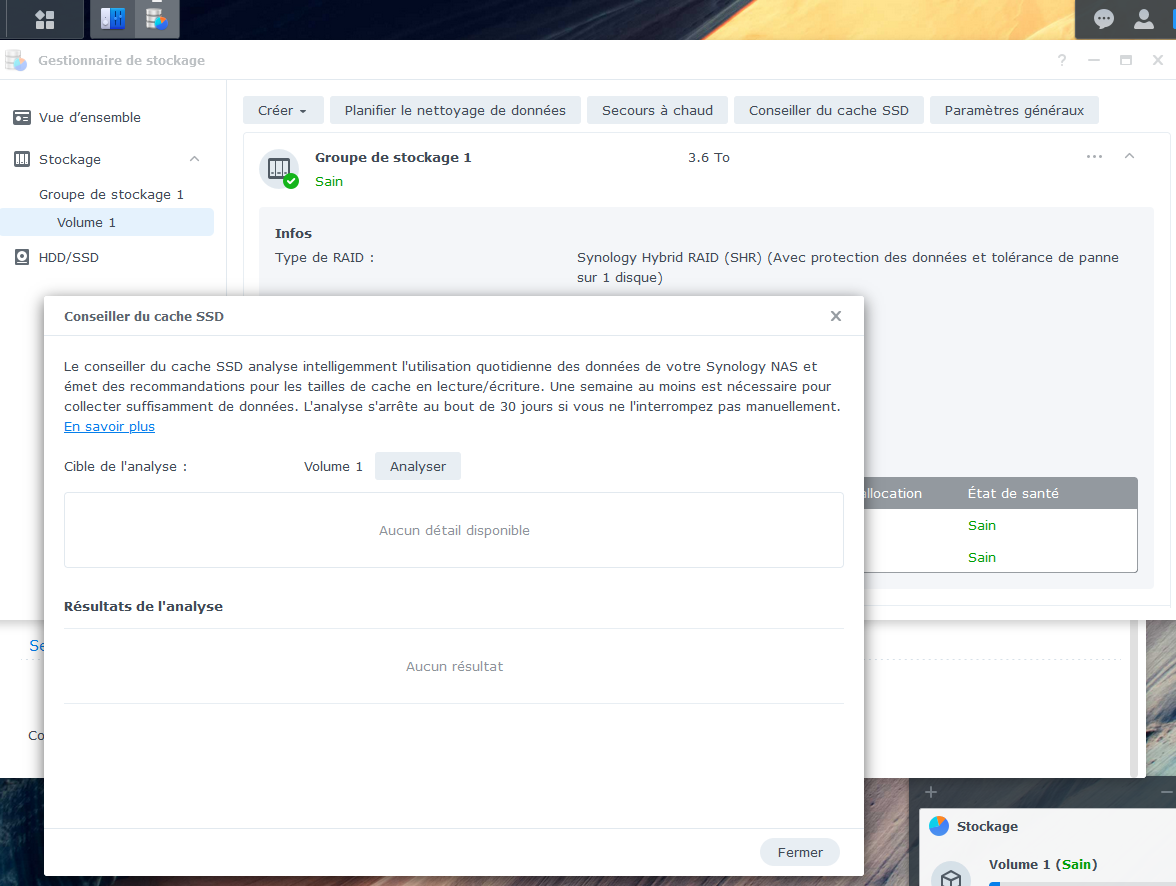Click the help question mark in Storage Manager
Screen dimensions: 1176x886
[1062, 60]
